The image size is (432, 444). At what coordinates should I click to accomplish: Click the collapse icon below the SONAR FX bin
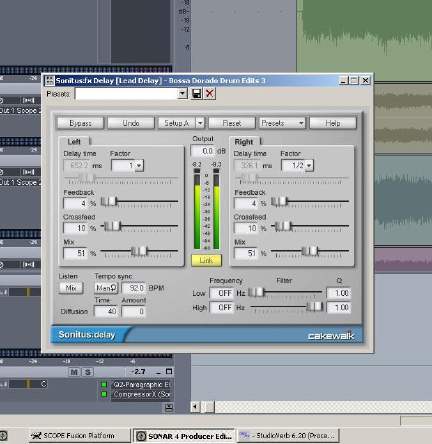169,407
